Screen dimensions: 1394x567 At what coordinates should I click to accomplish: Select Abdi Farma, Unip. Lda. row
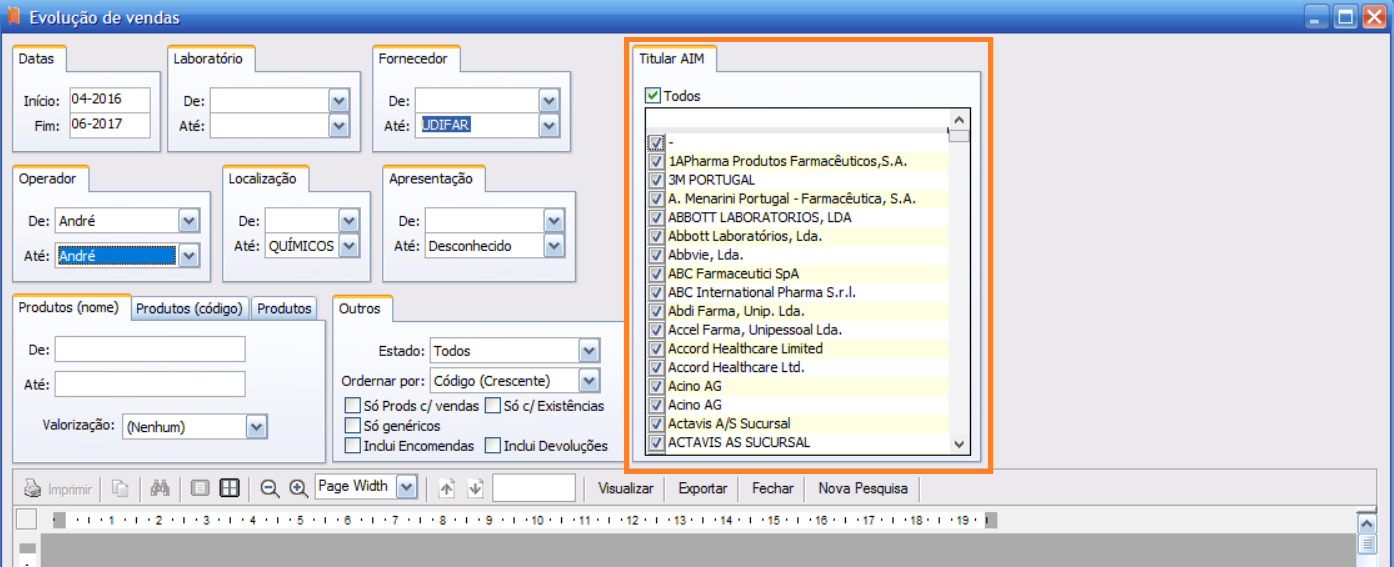click(x=797, y=311)
